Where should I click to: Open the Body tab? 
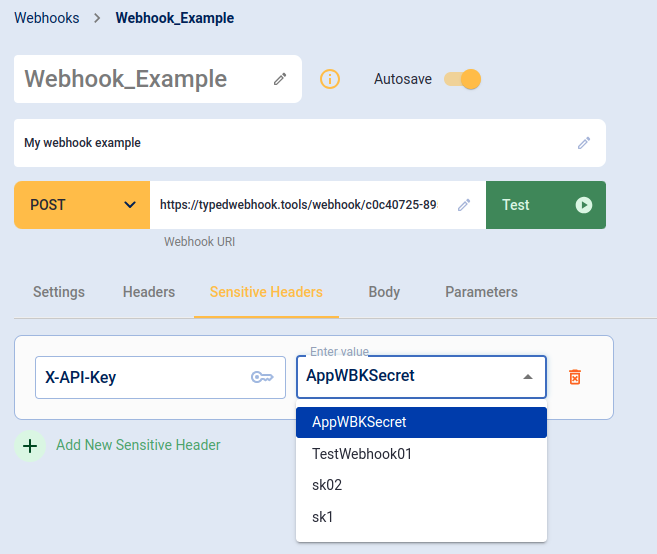pyautogui.click(x=384, y=292)
